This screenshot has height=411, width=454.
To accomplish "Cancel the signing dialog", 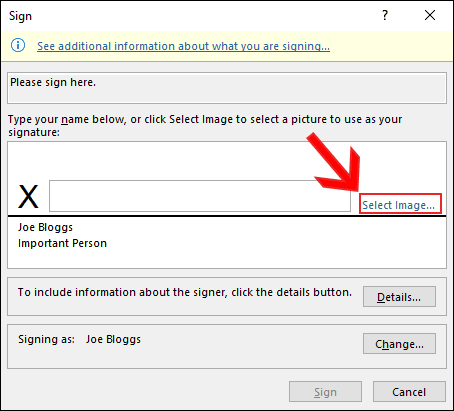I will click(x=409, y=392).
